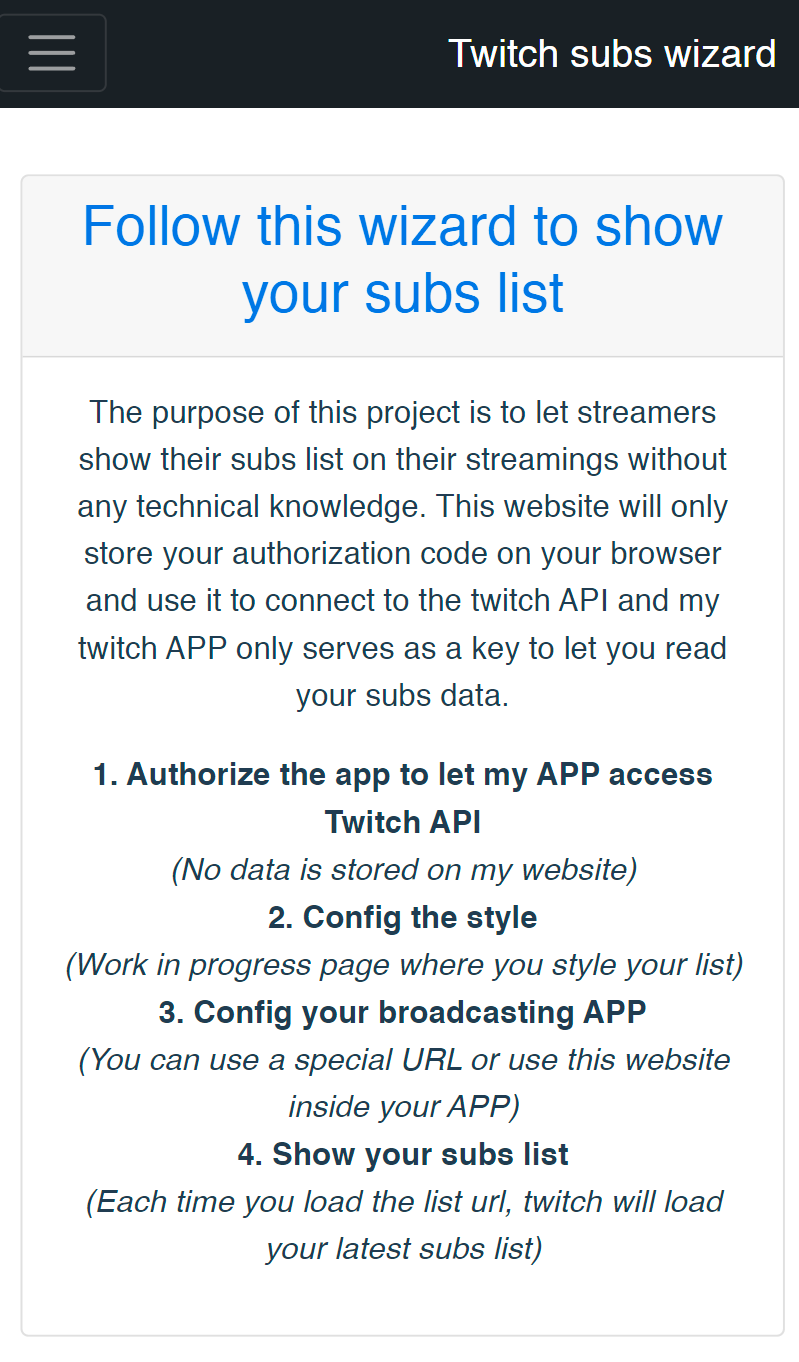Click the 'Twitch API' line of step 1
The height and width of the screenshot is (1362, 799).
tap(402, 822)
